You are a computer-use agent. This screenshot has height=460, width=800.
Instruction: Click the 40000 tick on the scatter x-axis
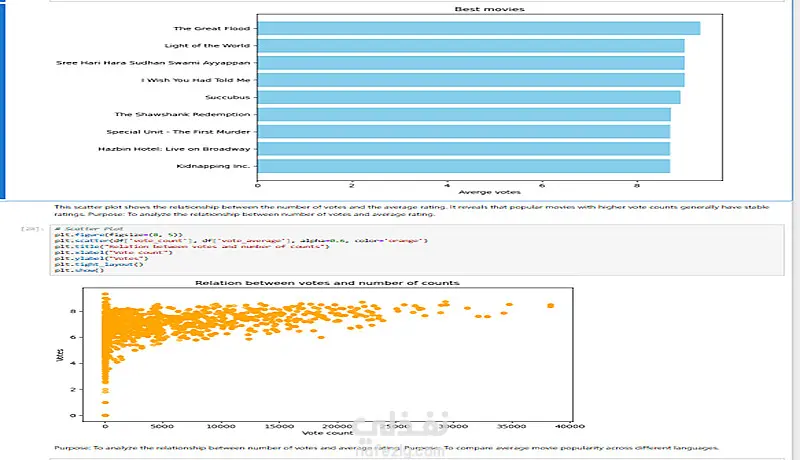pyautogui.click(x=570, y=426)
